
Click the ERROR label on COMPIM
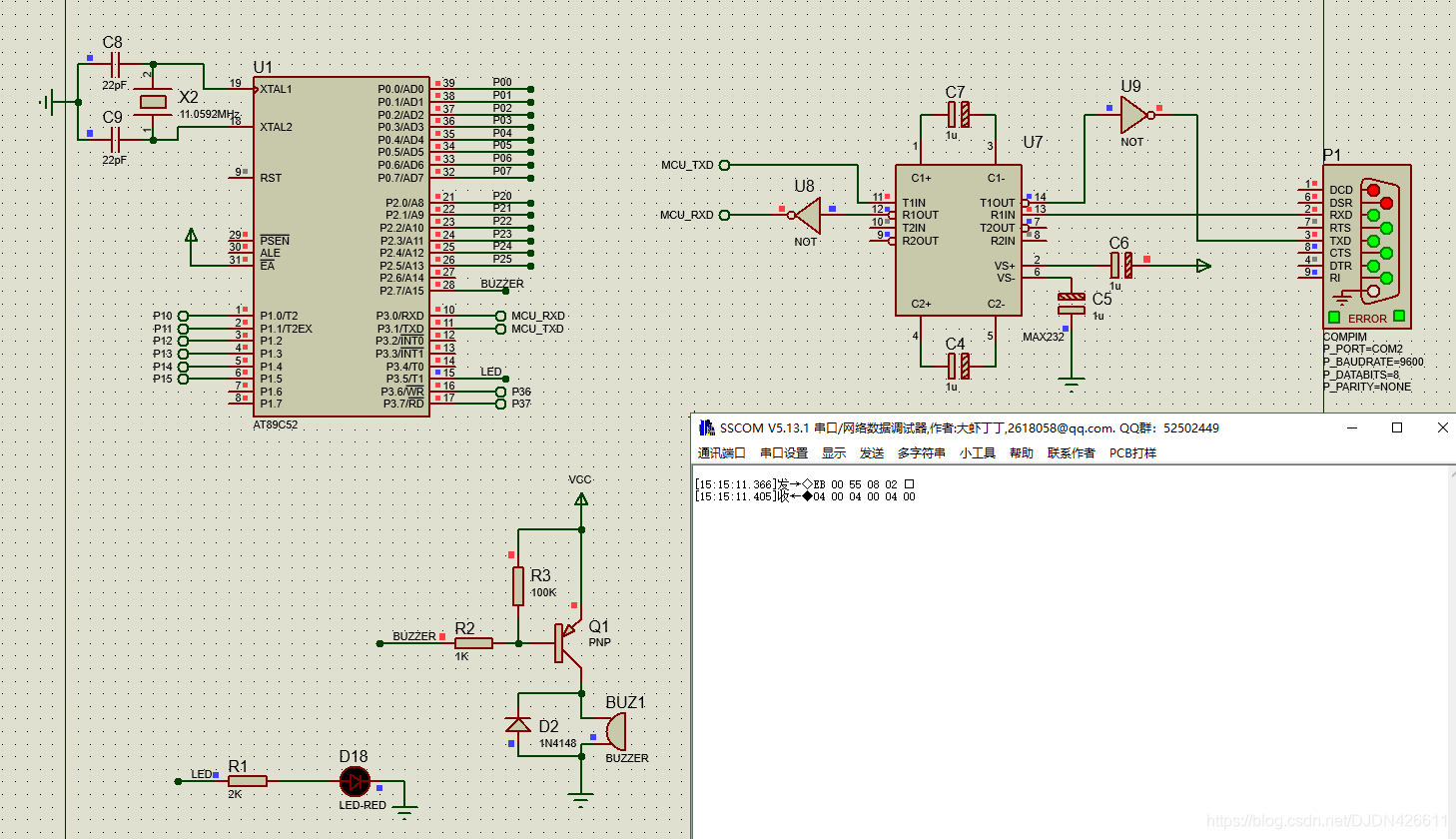pos(1367,319)
